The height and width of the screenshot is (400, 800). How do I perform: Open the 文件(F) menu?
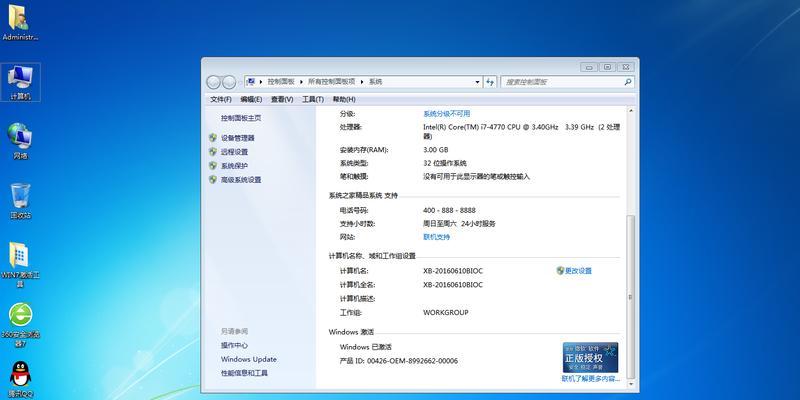pos(221,99)
